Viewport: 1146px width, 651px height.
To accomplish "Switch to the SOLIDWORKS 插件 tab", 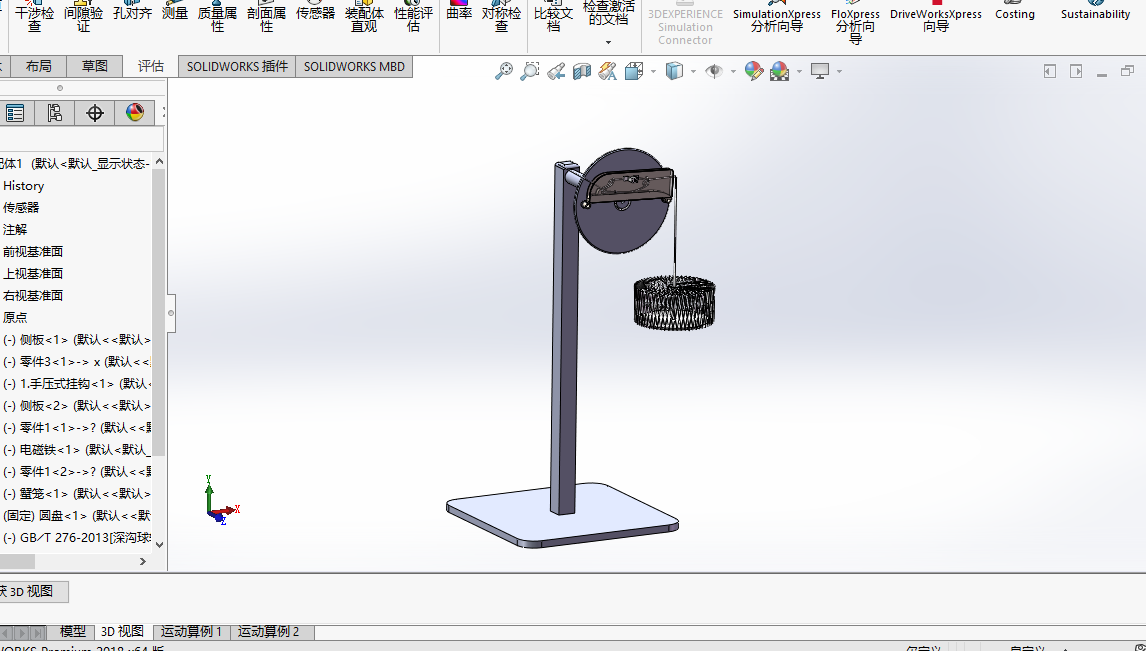I will [x=237, y=66].
